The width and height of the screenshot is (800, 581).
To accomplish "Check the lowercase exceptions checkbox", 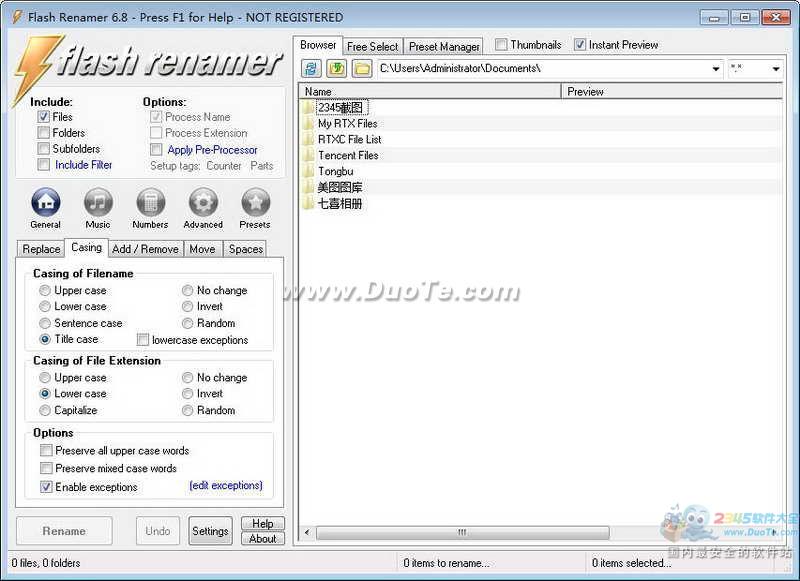I will pos(143,339).
